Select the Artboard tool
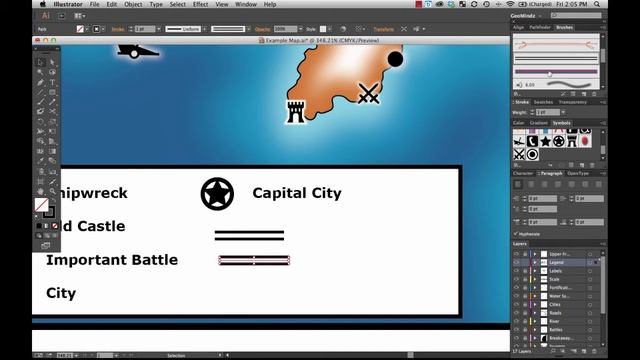The height and width of the screenshot is (360, 640). [40, 182]
